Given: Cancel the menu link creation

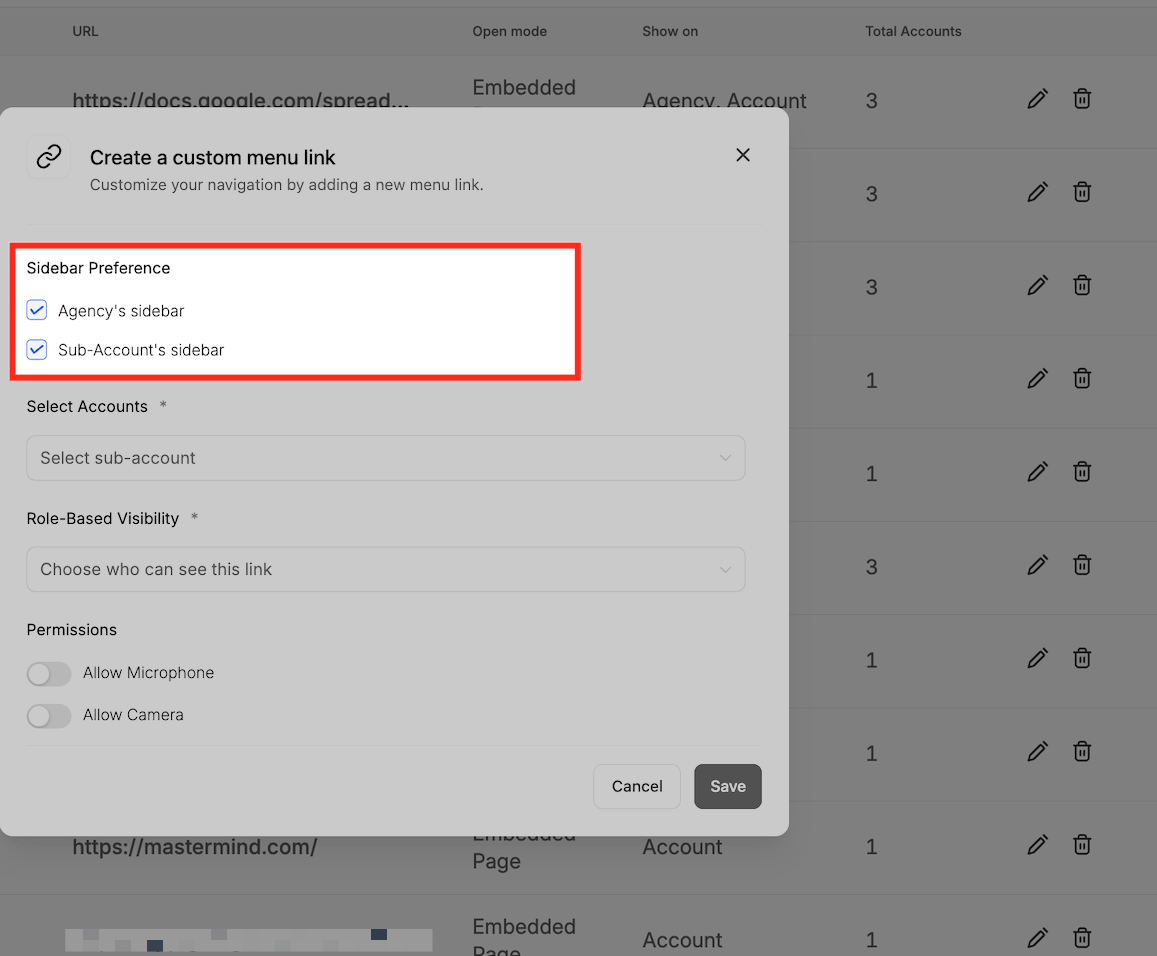Looking at the screenshot, I should click(x=637, y=786).
